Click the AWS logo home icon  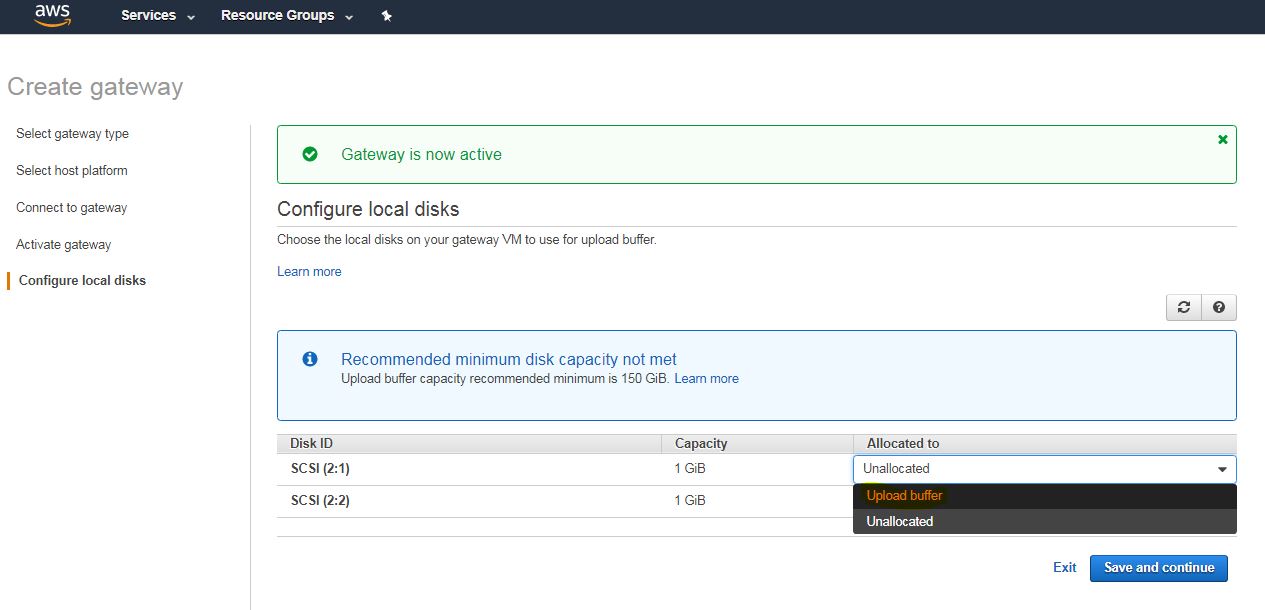pos(52,16)
